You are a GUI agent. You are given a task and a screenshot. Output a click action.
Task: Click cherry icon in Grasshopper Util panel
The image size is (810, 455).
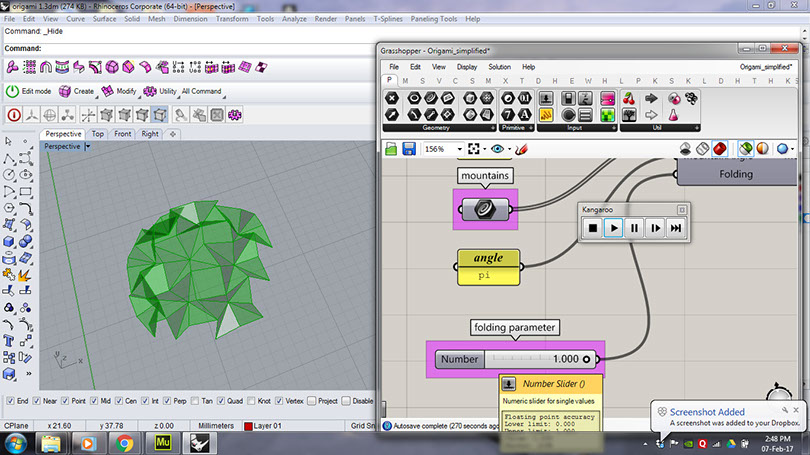629,98
